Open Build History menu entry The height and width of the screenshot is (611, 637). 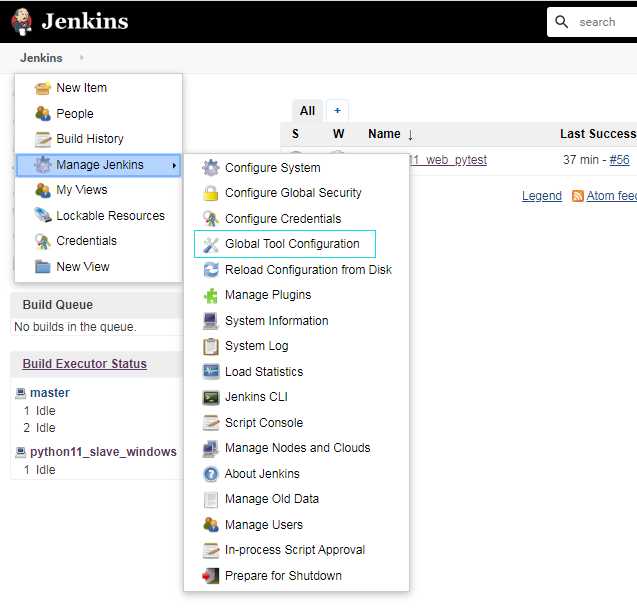pyautogui.click(x=98, y=139)
